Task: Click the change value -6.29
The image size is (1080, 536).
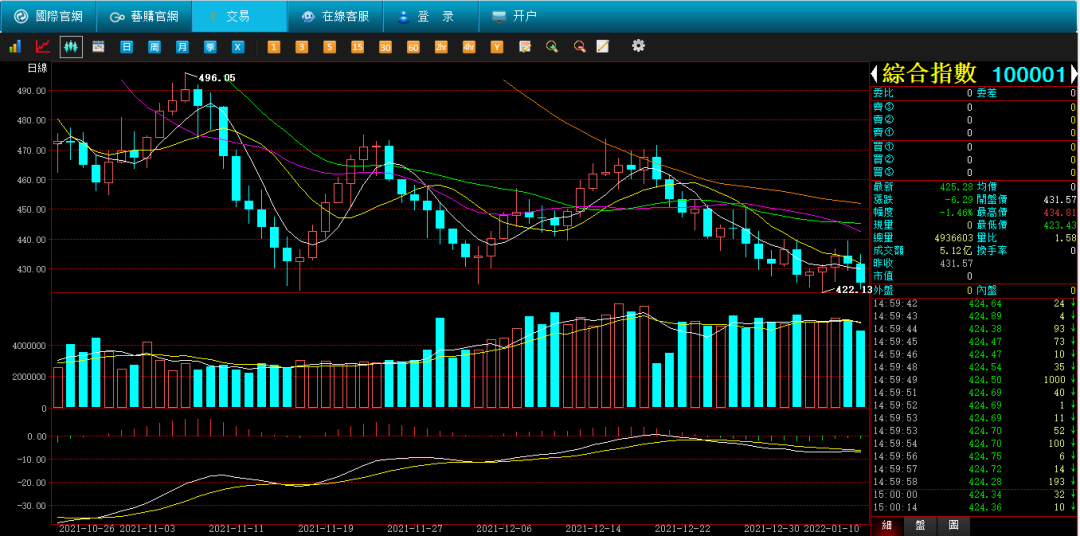Action: pos(957,199)
